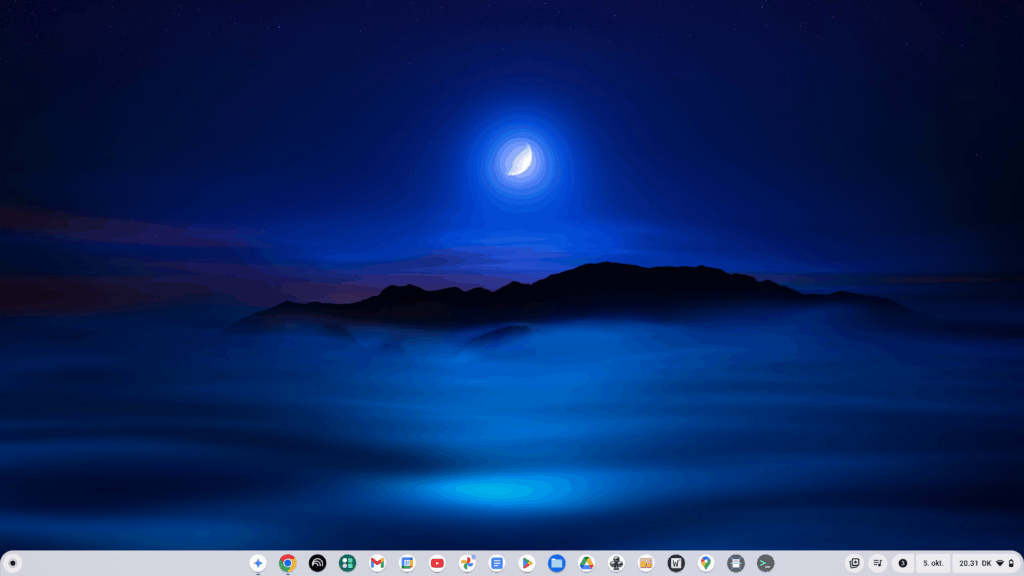Viewport: 1024px width, 576px height.
Task: Open Google Chrome from the shelf
Action: coord(287,562)
